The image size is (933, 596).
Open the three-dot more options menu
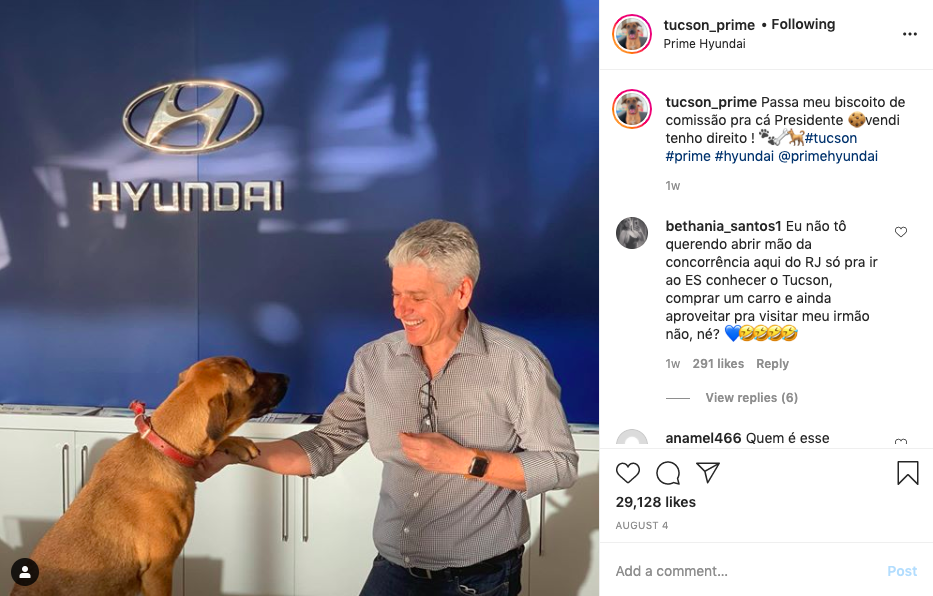pos(909,34)
